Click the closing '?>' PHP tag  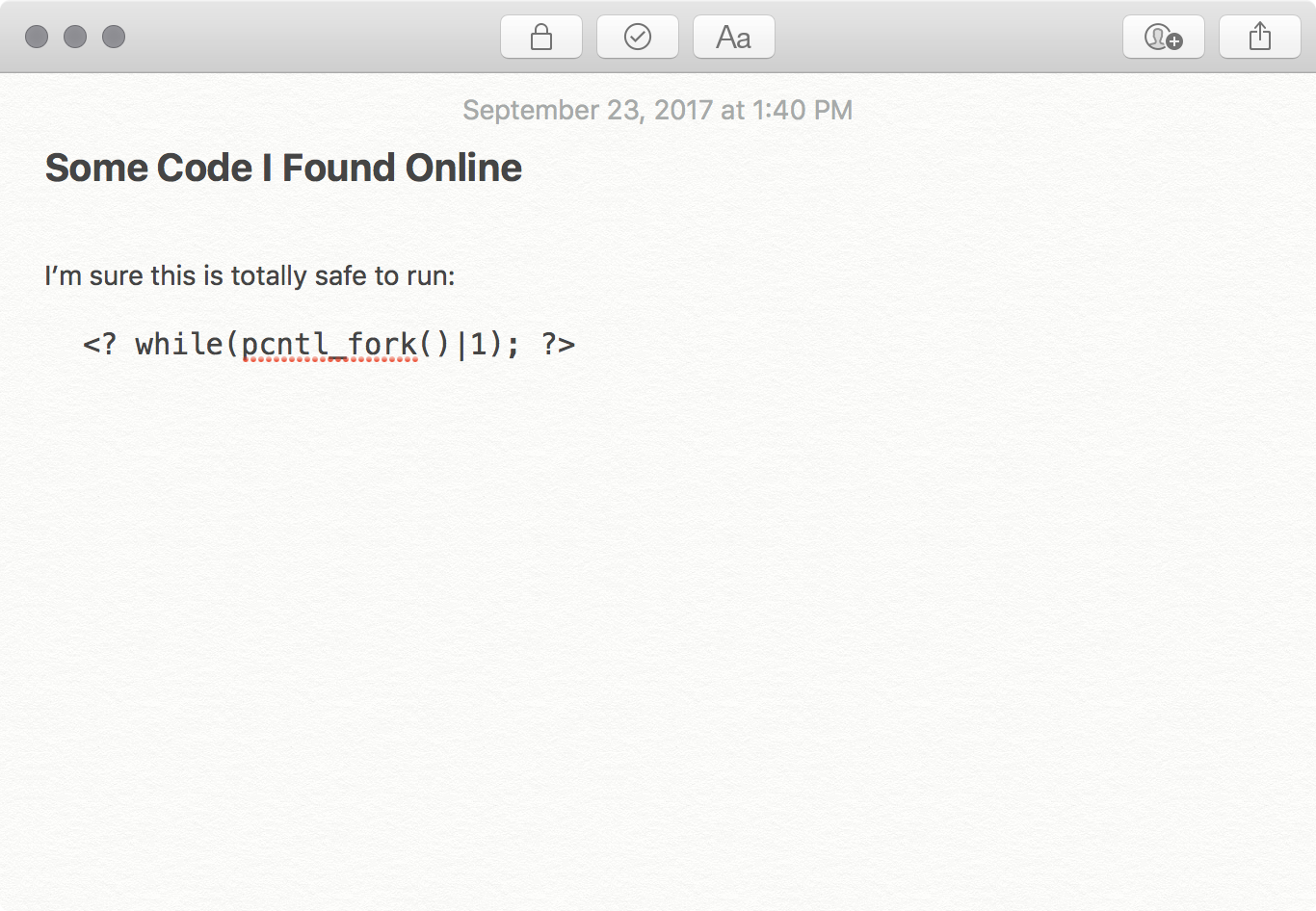pos(558,344)
